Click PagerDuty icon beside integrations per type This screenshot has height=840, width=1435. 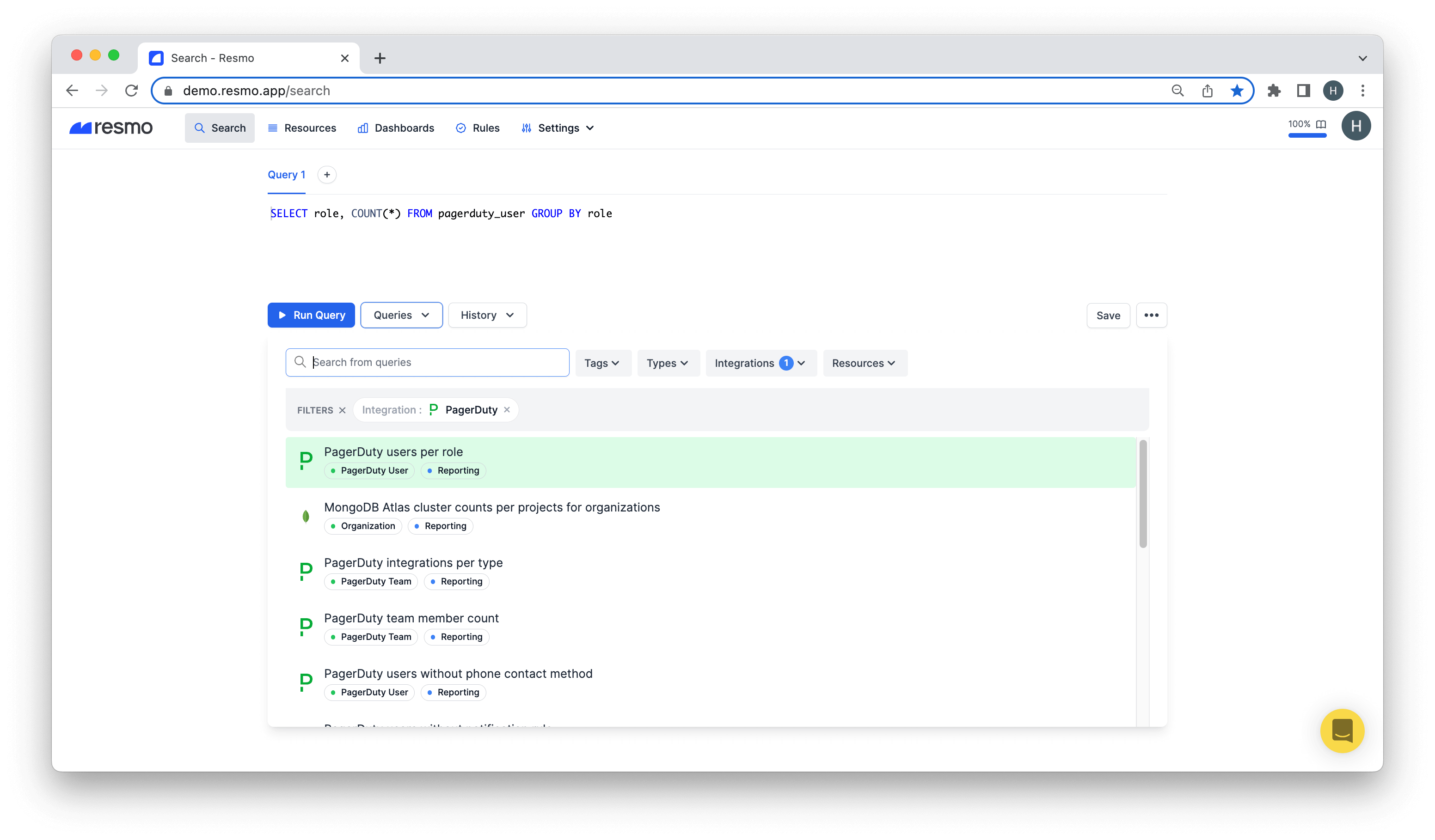coord(306,572)
